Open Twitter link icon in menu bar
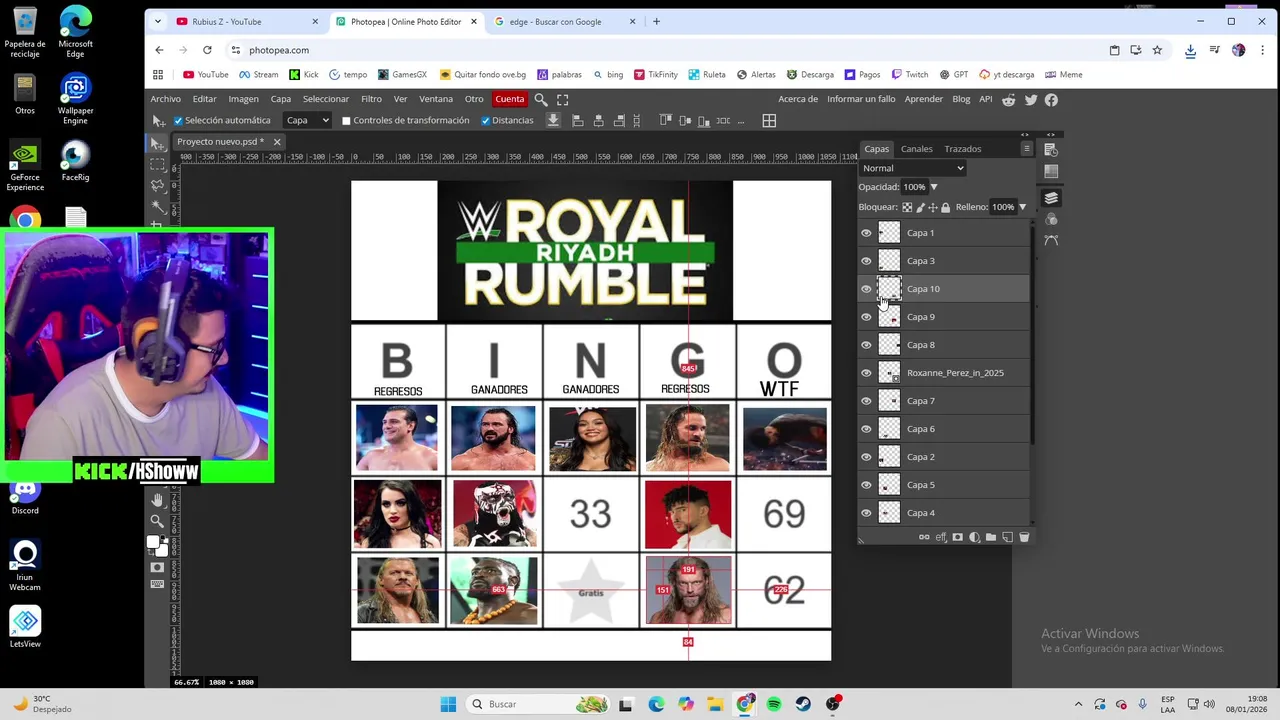 pos(1031,99)
